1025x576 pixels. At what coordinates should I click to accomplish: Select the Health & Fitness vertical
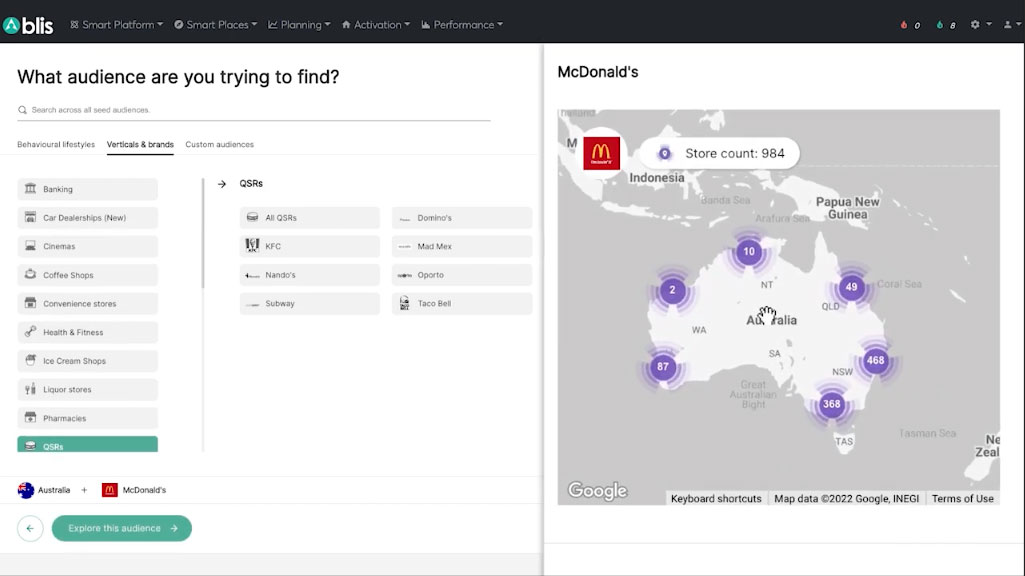tap(88, 332)
